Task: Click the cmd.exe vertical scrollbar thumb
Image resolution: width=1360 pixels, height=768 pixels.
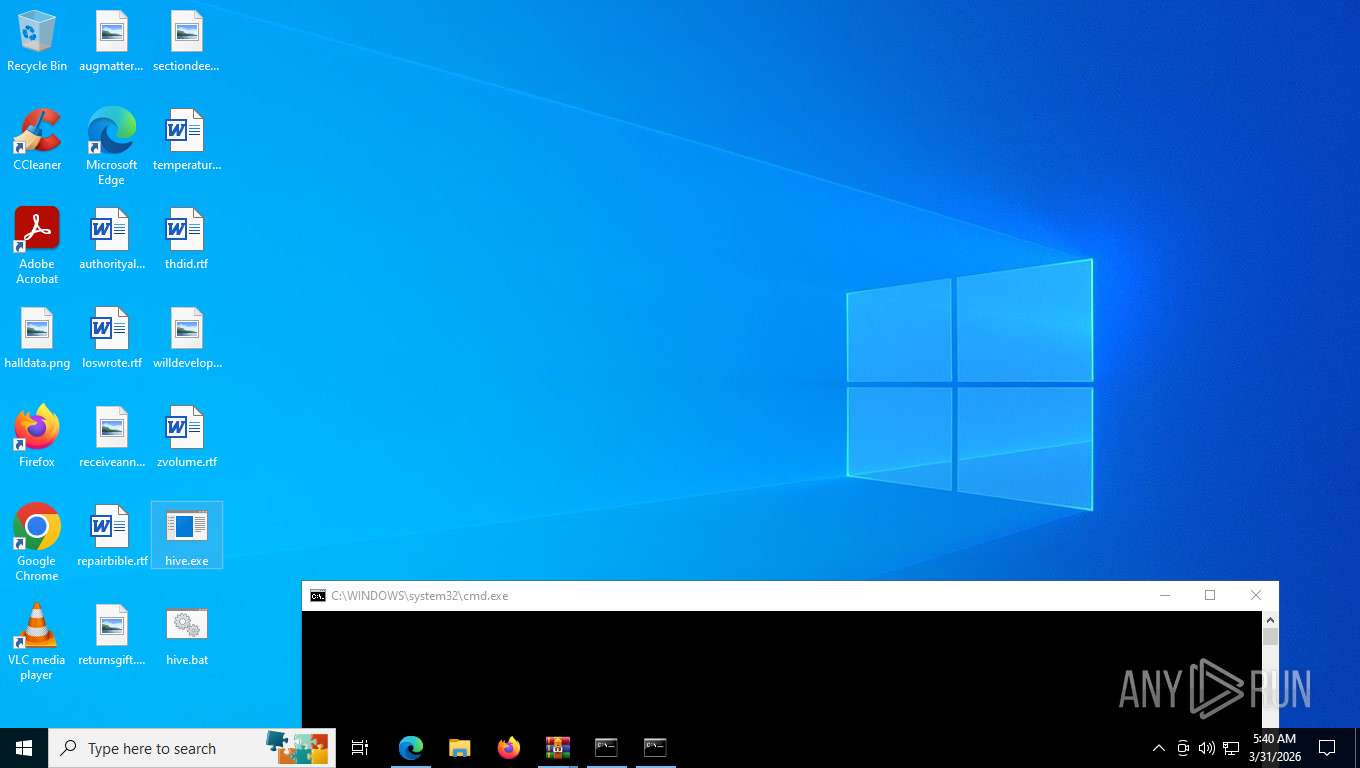Action: (1270, 637)
